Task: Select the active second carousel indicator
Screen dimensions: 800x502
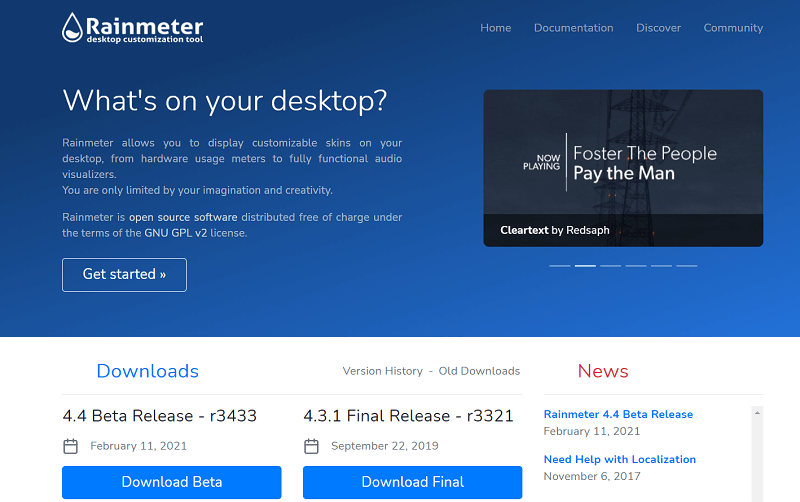Action: [x=585, y=266]
